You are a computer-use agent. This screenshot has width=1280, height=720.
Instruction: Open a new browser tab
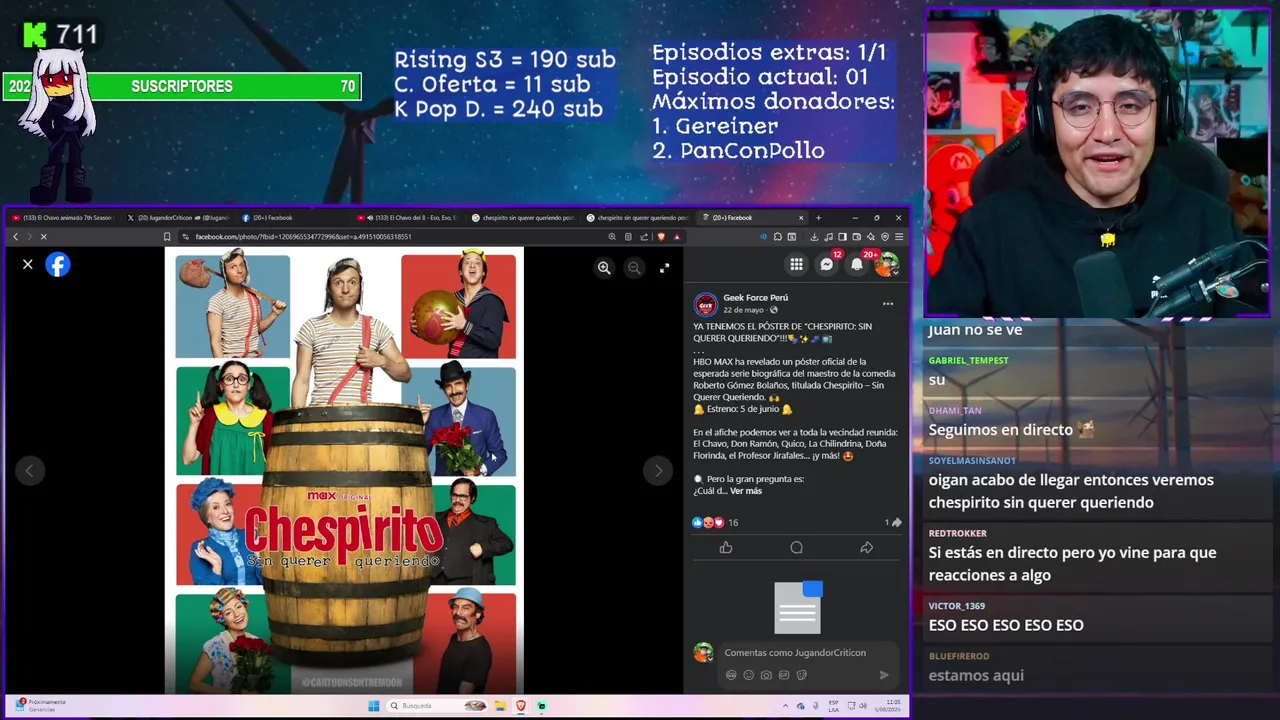pos(818,217)
